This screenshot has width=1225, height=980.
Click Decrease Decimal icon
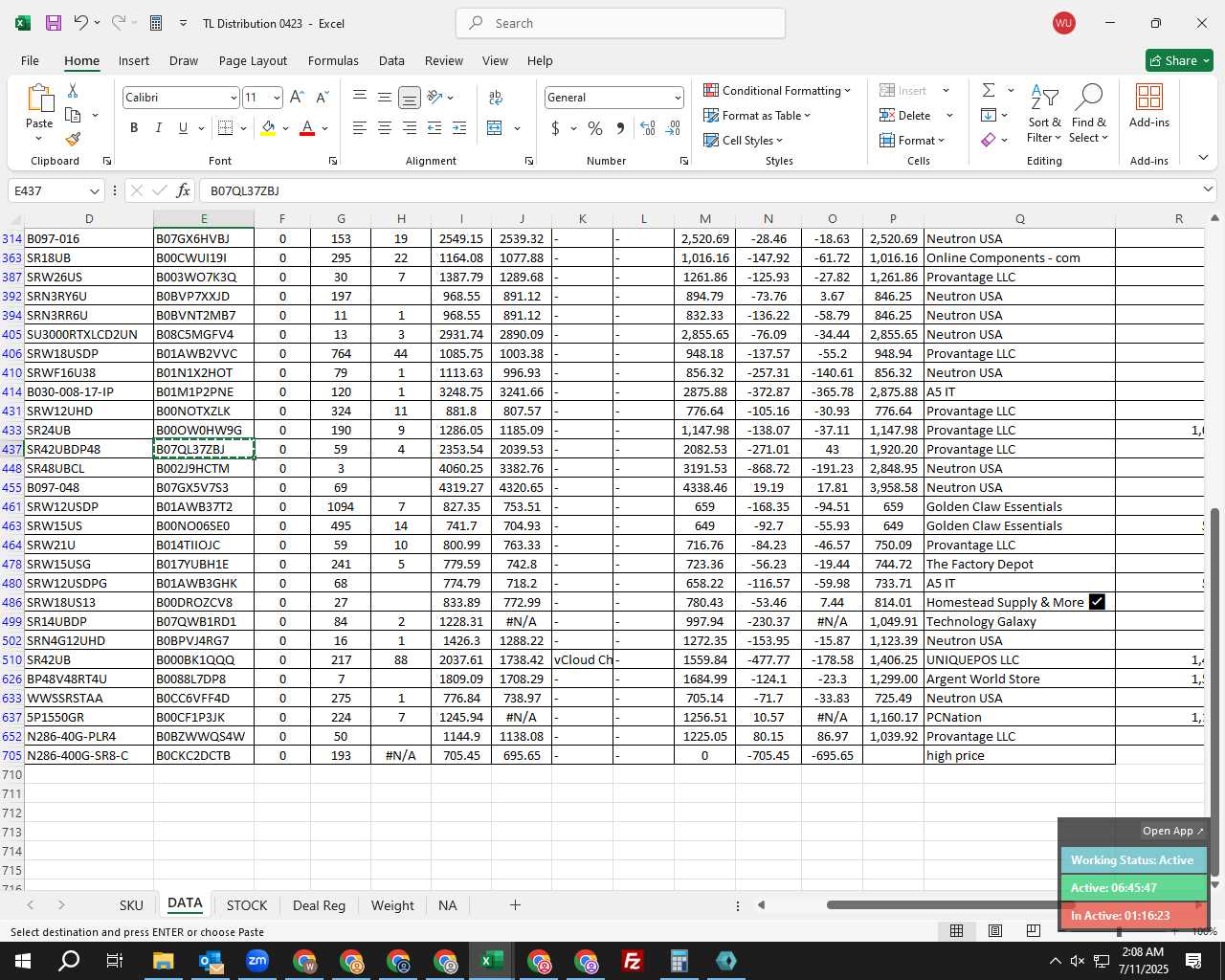pyautogui.click(x=673, y=127)
